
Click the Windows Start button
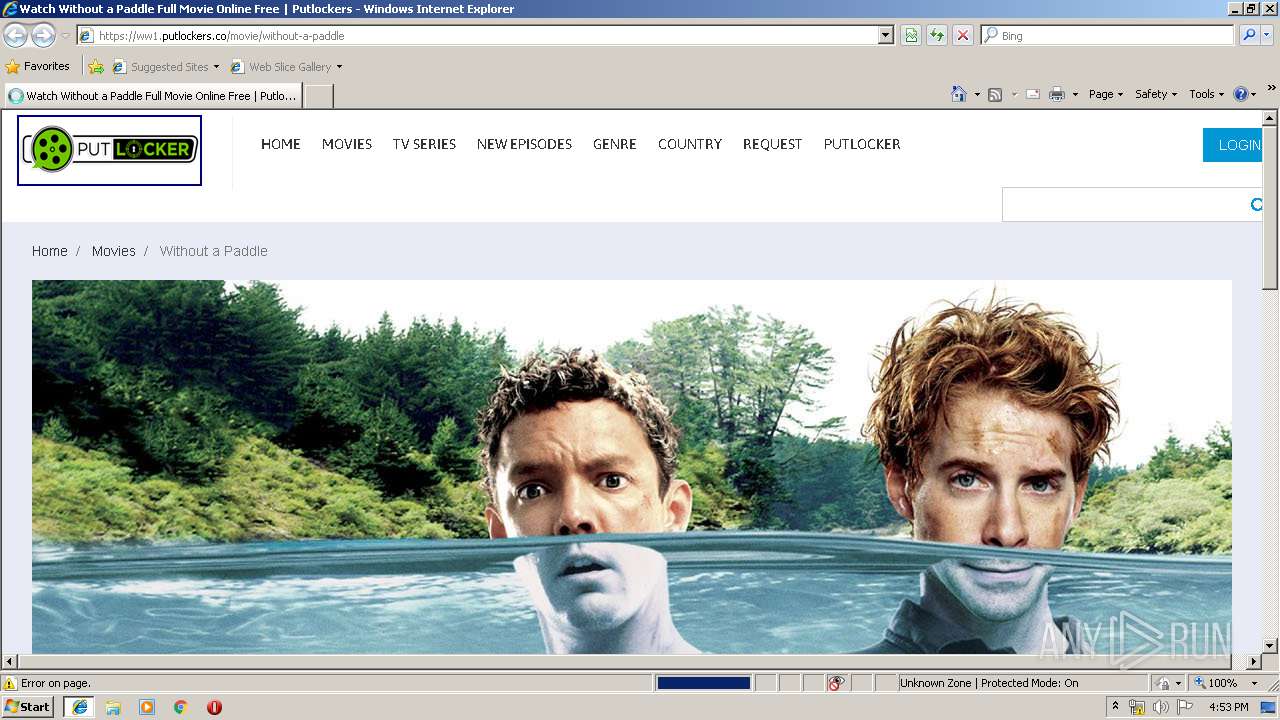pyautogui.click(x=28, y=707)
